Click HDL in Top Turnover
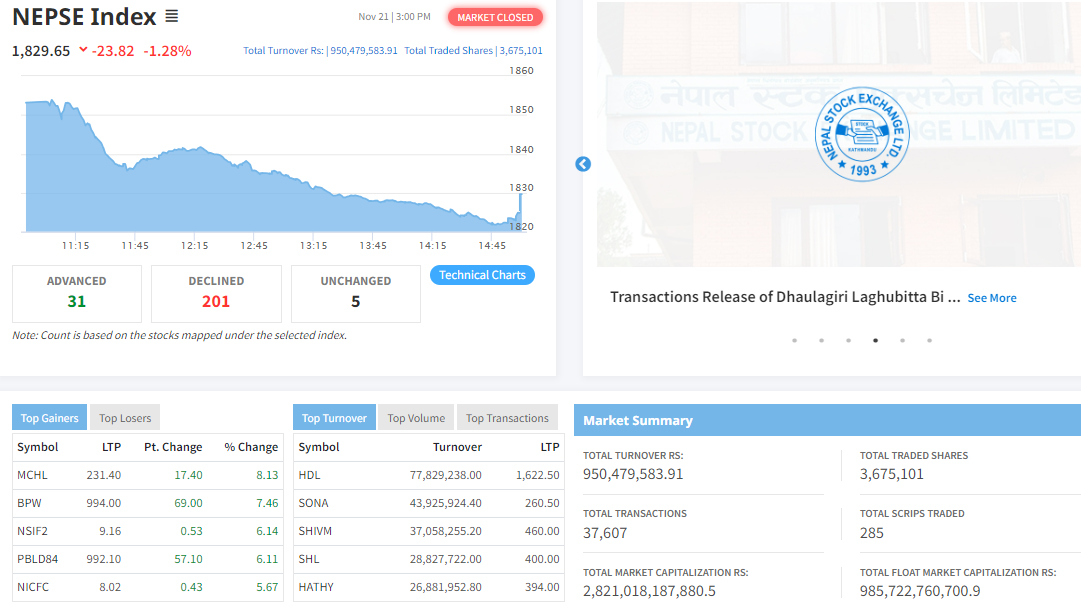 pyautogui.click(x=310, y=475)
